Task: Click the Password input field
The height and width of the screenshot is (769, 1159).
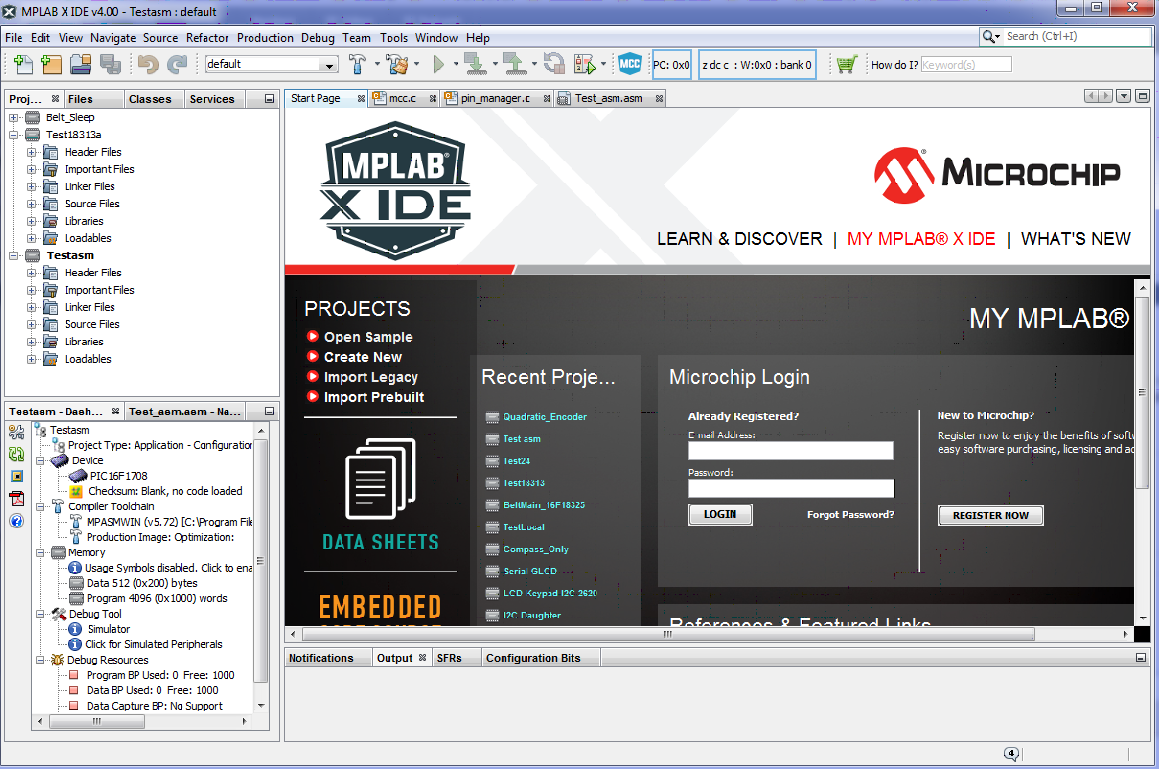Action: pyautogui.click(x=790, y=488)
